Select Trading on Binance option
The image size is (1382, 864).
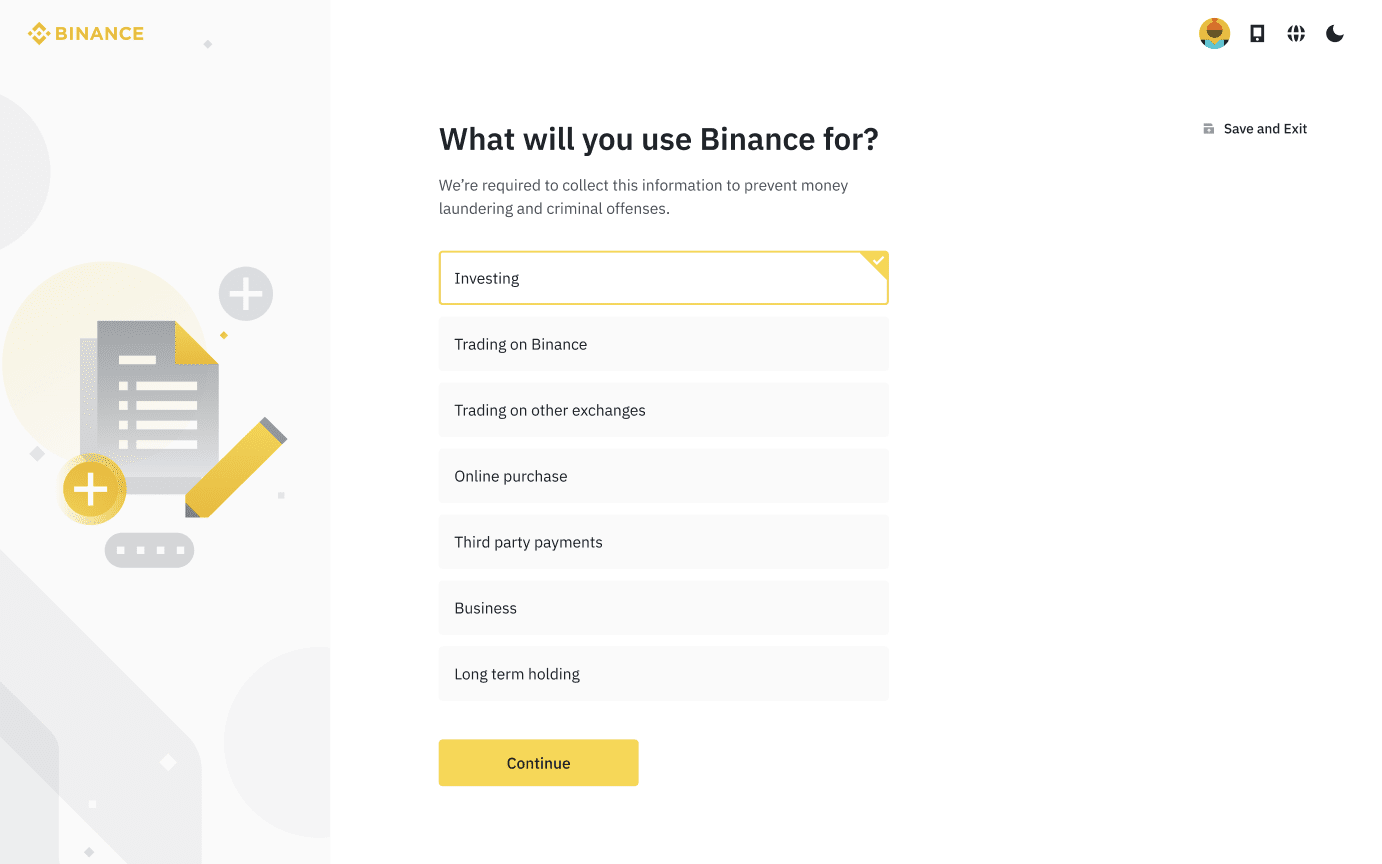(663, 344)
